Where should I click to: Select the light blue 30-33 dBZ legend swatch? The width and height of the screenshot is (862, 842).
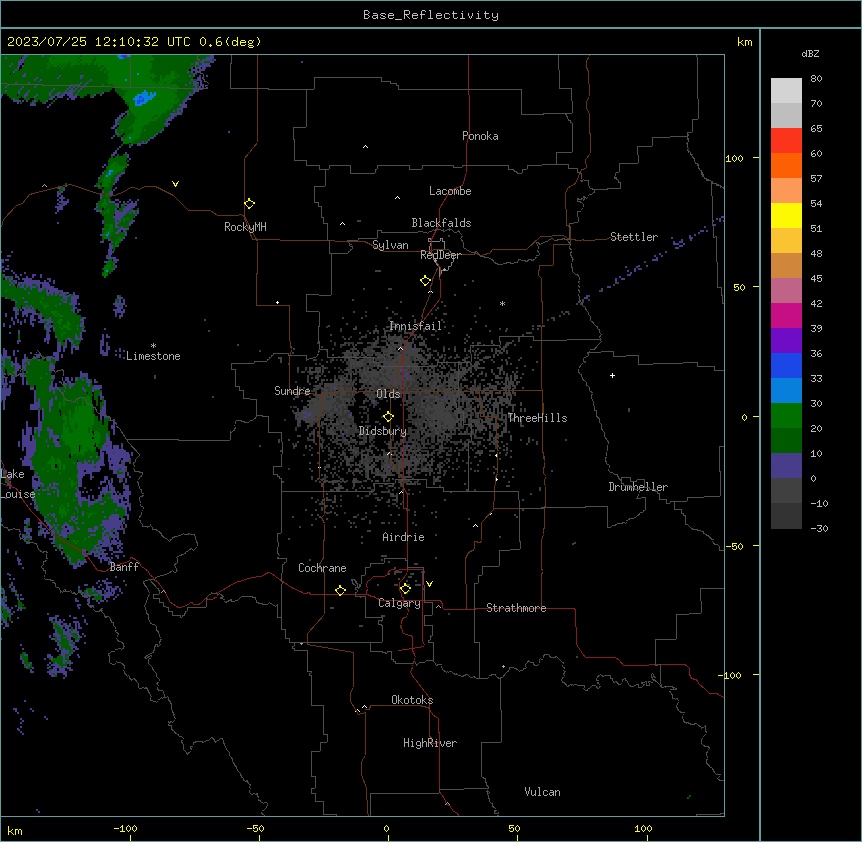pos(786,390)
